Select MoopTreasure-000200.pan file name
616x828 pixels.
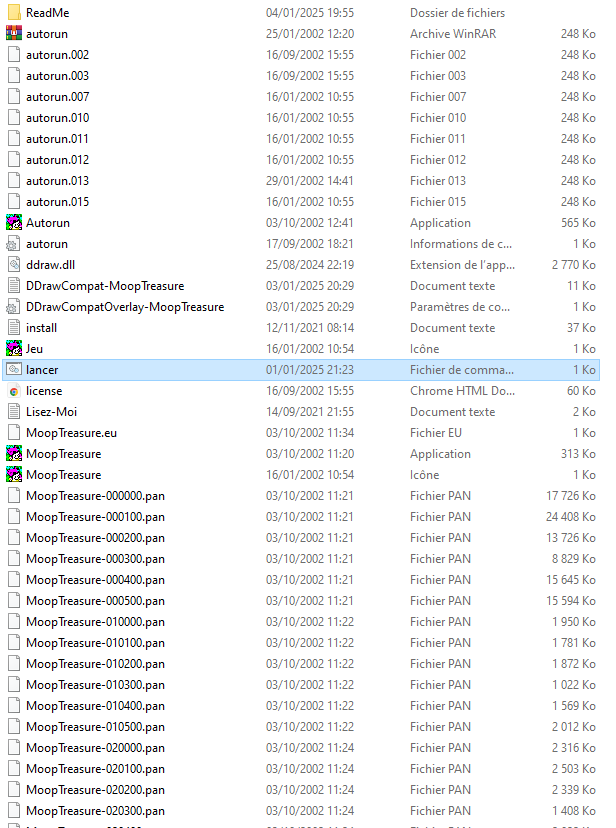(x=96, y=538)
